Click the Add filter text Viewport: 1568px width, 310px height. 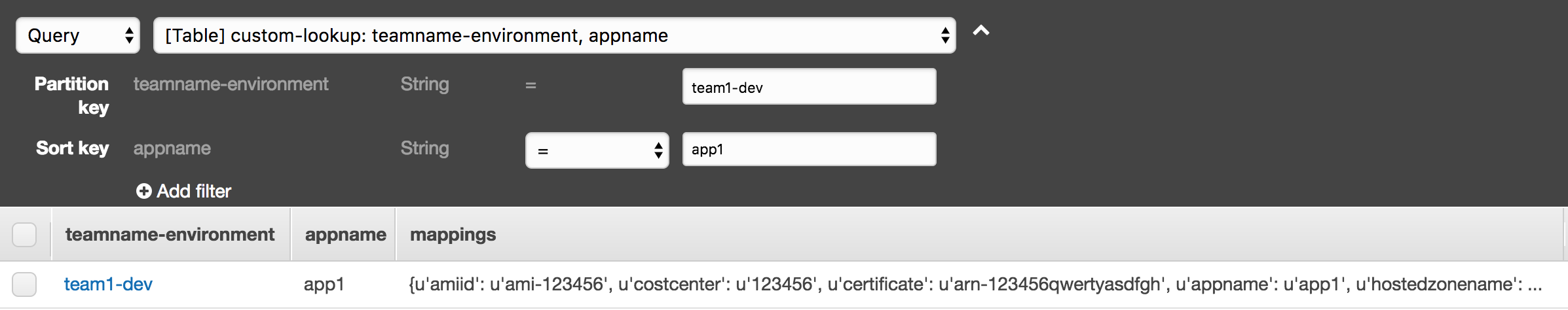click(194, 191)
